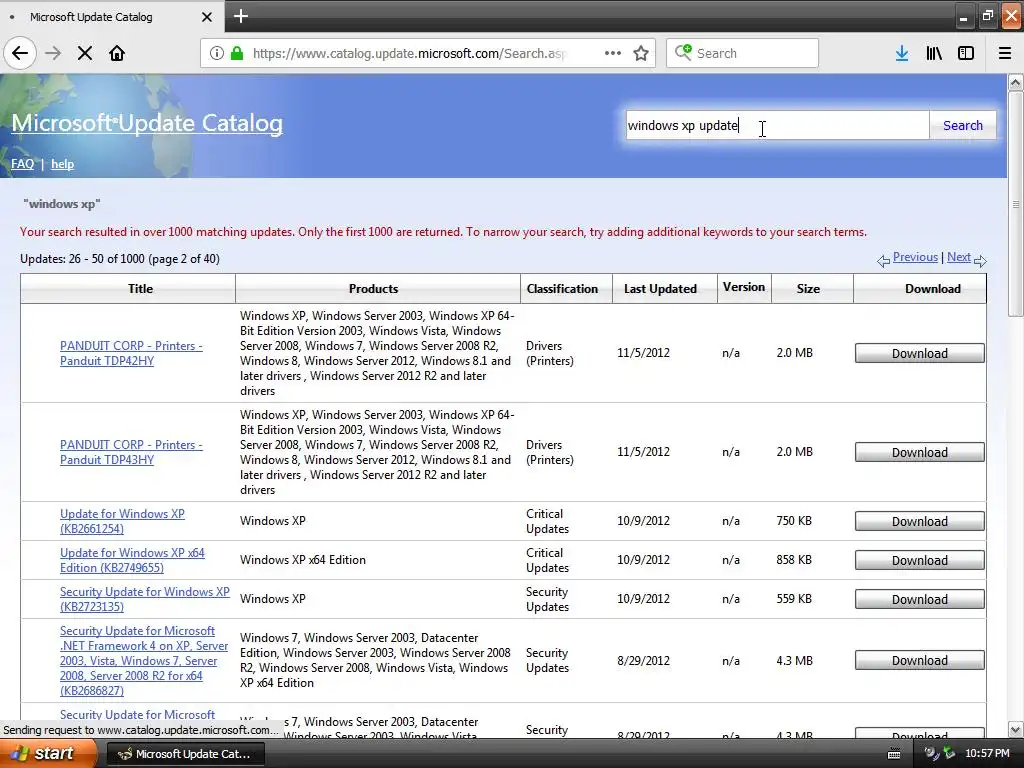Select the Microsoft Update Catalog tab

coord(111,17)
